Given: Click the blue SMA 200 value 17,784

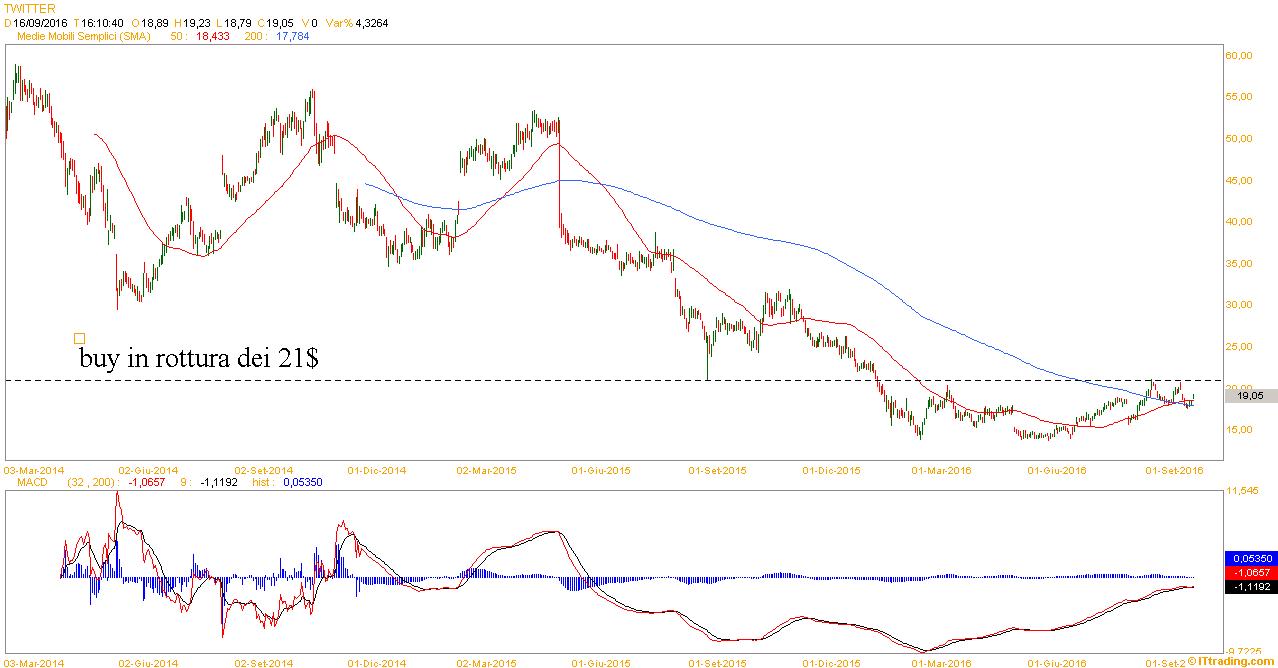Looking at the screenshot, I should point(292,36).
